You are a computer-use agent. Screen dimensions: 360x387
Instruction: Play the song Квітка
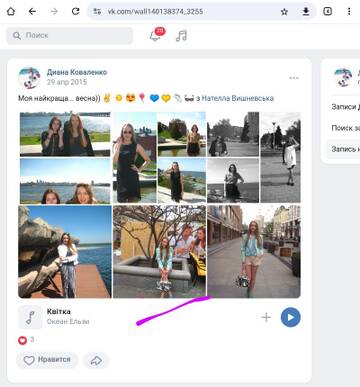pos(290,317)
